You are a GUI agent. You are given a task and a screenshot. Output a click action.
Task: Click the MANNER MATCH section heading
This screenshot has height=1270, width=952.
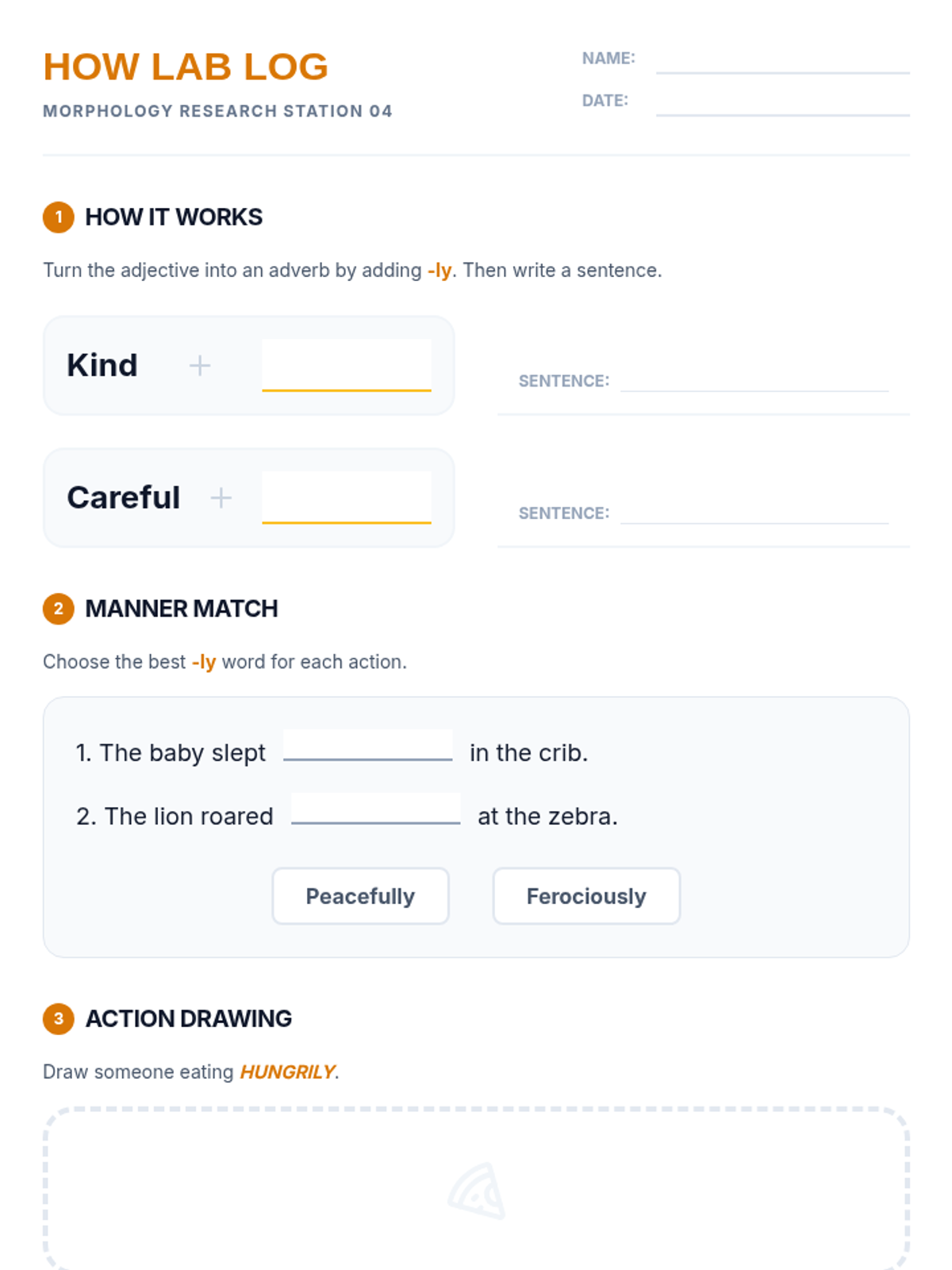click(182, 609)
